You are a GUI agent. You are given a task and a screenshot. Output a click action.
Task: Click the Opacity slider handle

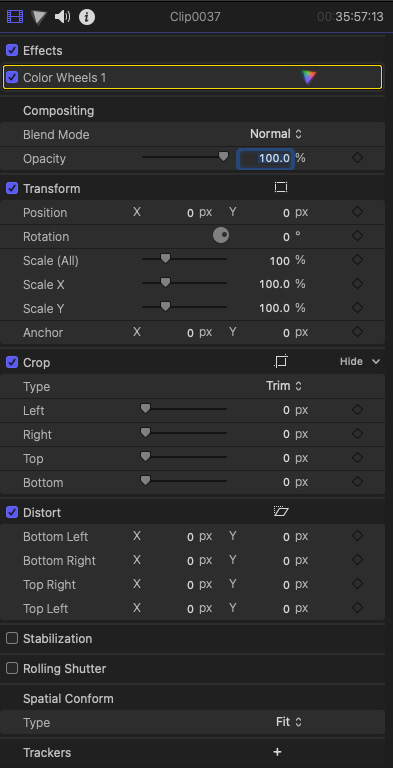tap(223, 157)
